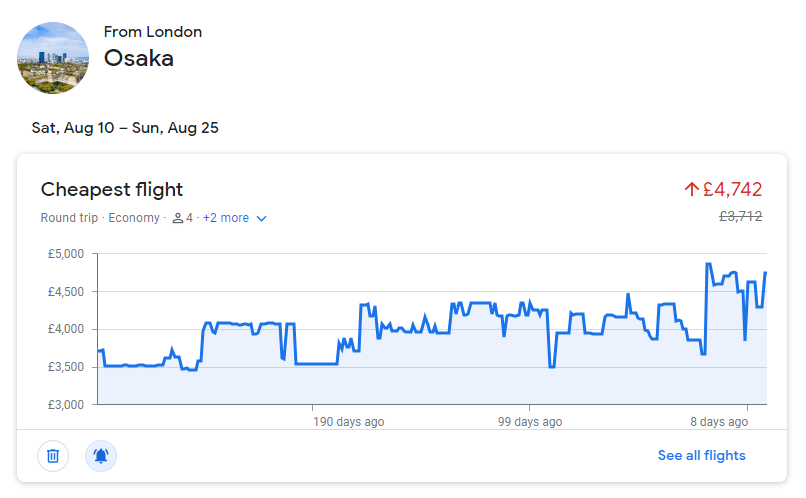The width and height of the screenshot is (806, 498).
Task: Open the Osaka city thumbnail
Action: click(53, 58)
